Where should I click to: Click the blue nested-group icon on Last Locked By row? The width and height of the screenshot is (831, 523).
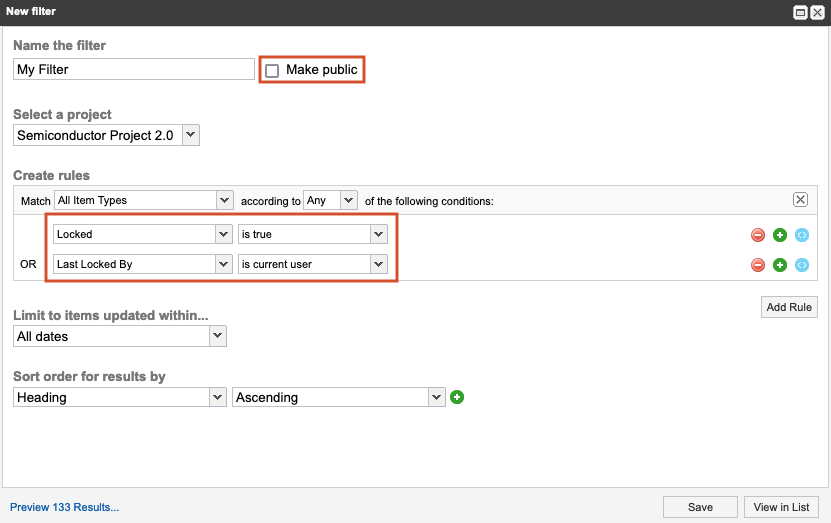(802, 265)
